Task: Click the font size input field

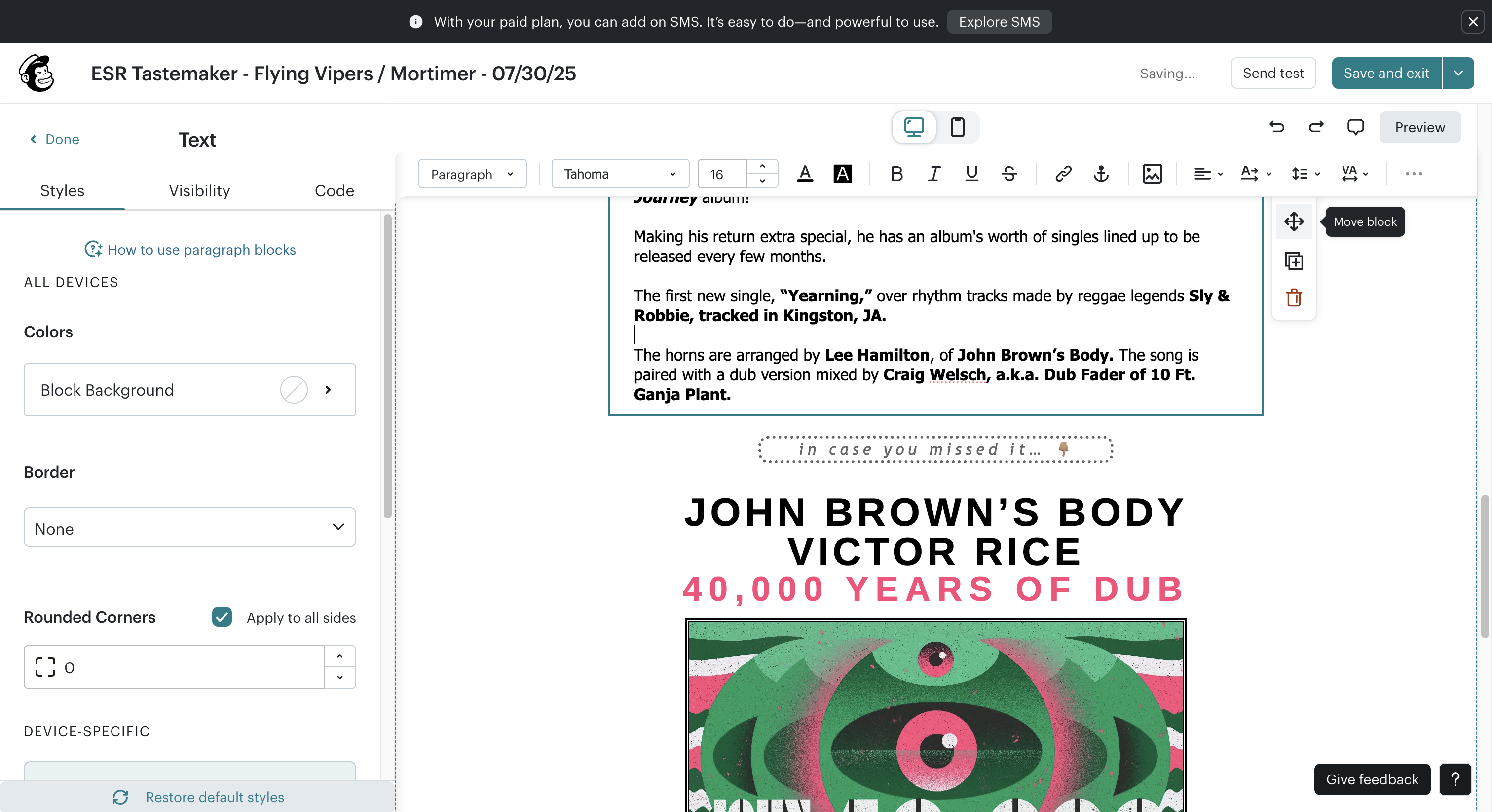Action: (722, 174)
